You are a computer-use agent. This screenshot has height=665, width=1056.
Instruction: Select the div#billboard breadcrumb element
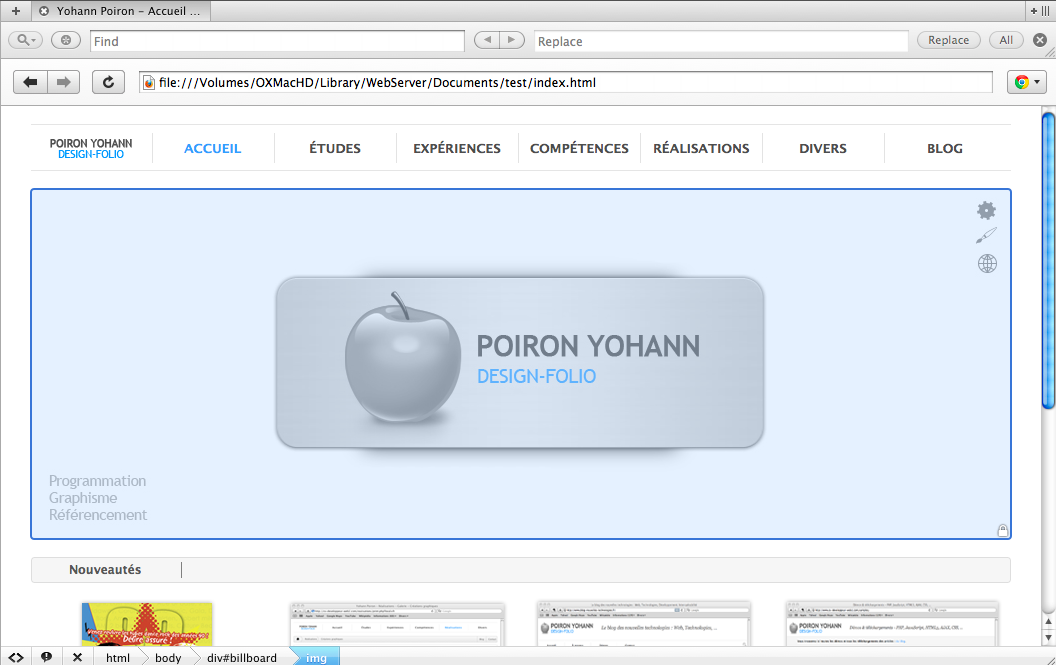click(x=241, y=657)
